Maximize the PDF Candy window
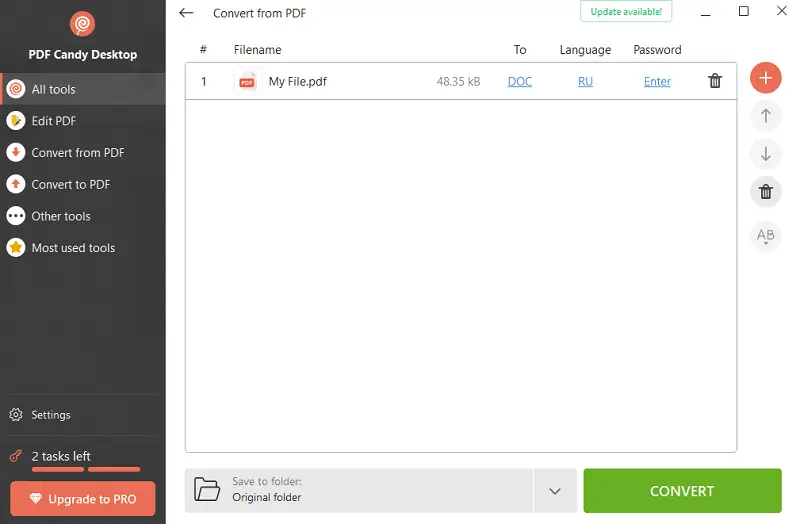This screenshot has width=800, height=524. 744,11
